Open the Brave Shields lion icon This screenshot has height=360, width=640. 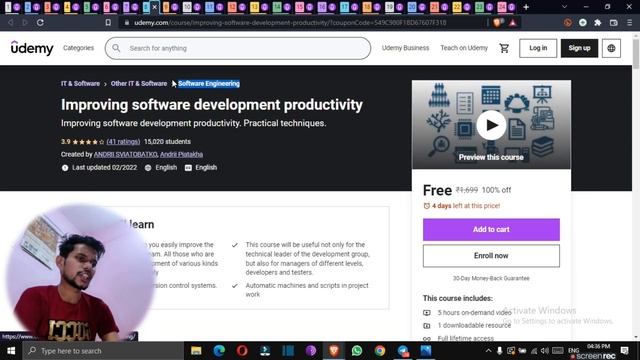tap(498, 22)
